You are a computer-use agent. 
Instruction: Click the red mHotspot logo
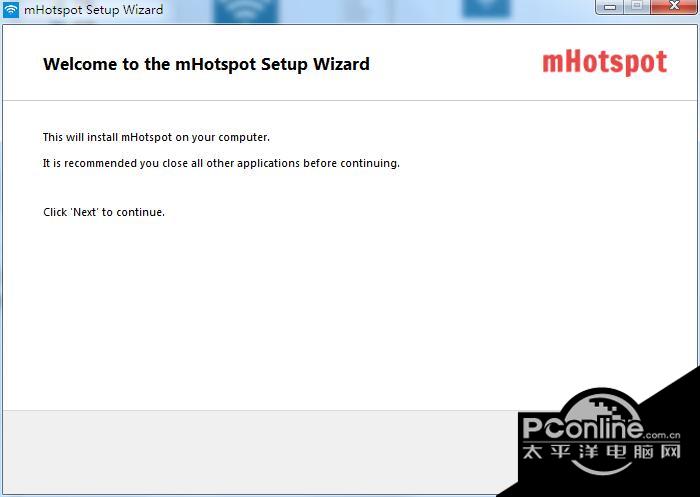(604, 63)
